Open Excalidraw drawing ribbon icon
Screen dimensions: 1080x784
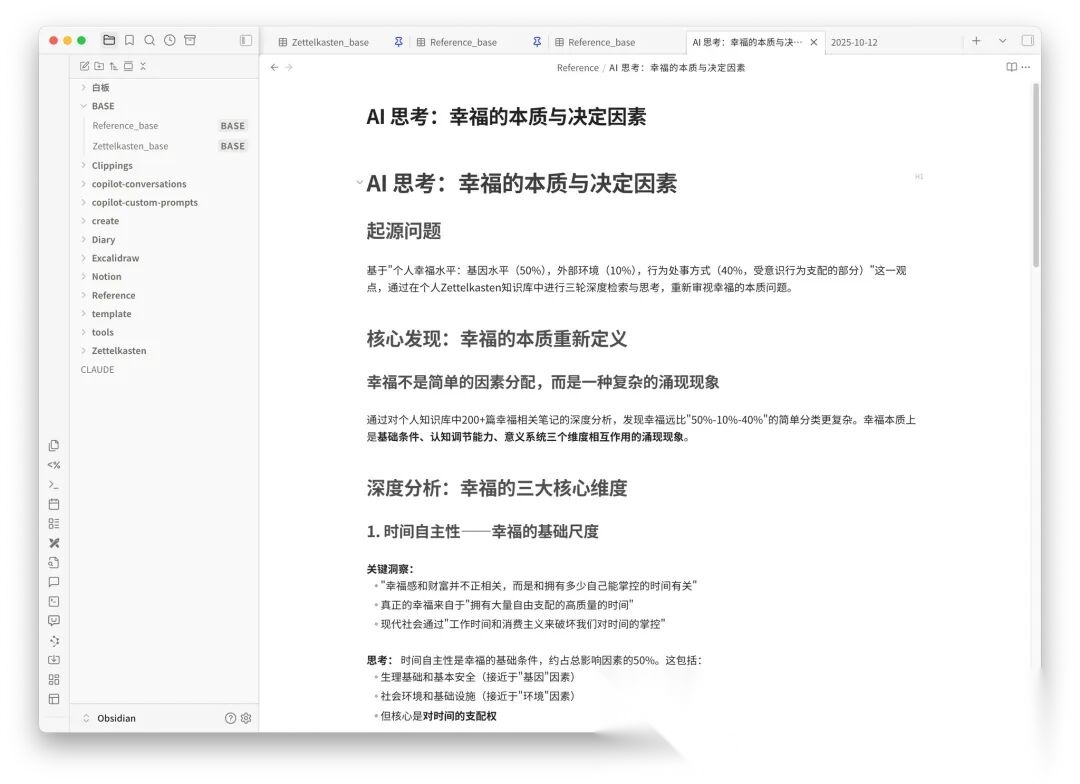pyautogui.click(x=54, y=543)
